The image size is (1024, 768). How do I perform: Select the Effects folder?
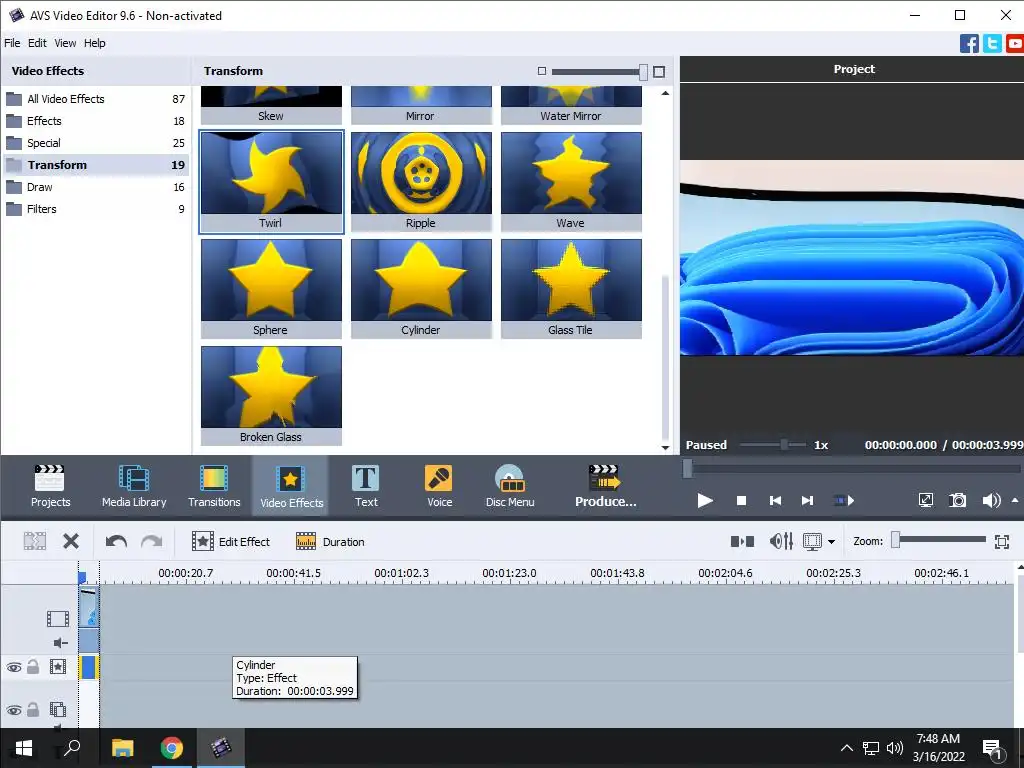tap(95, 121)
